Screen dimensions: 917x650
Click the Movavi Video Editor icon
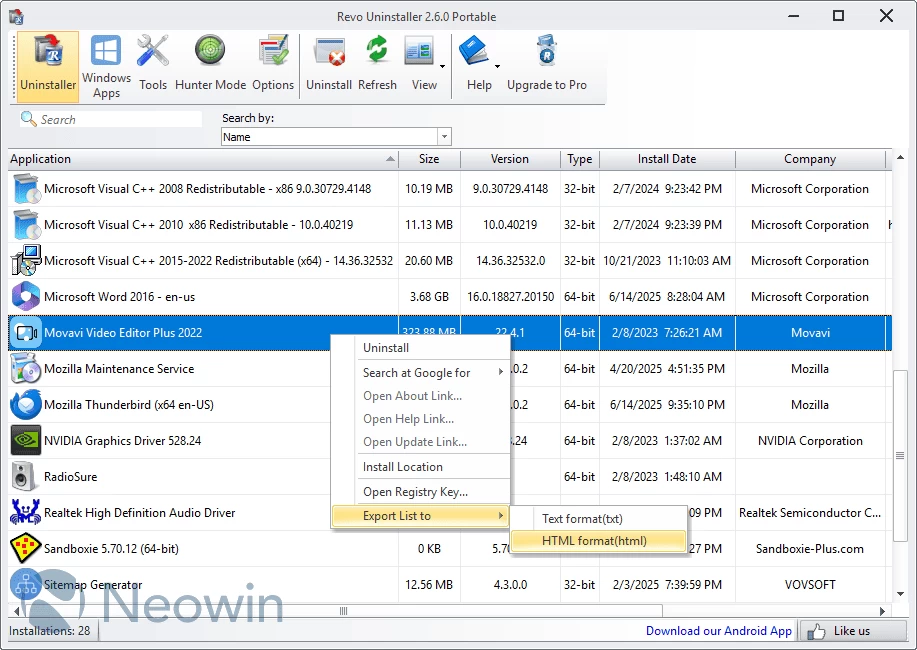click(26, 333)
